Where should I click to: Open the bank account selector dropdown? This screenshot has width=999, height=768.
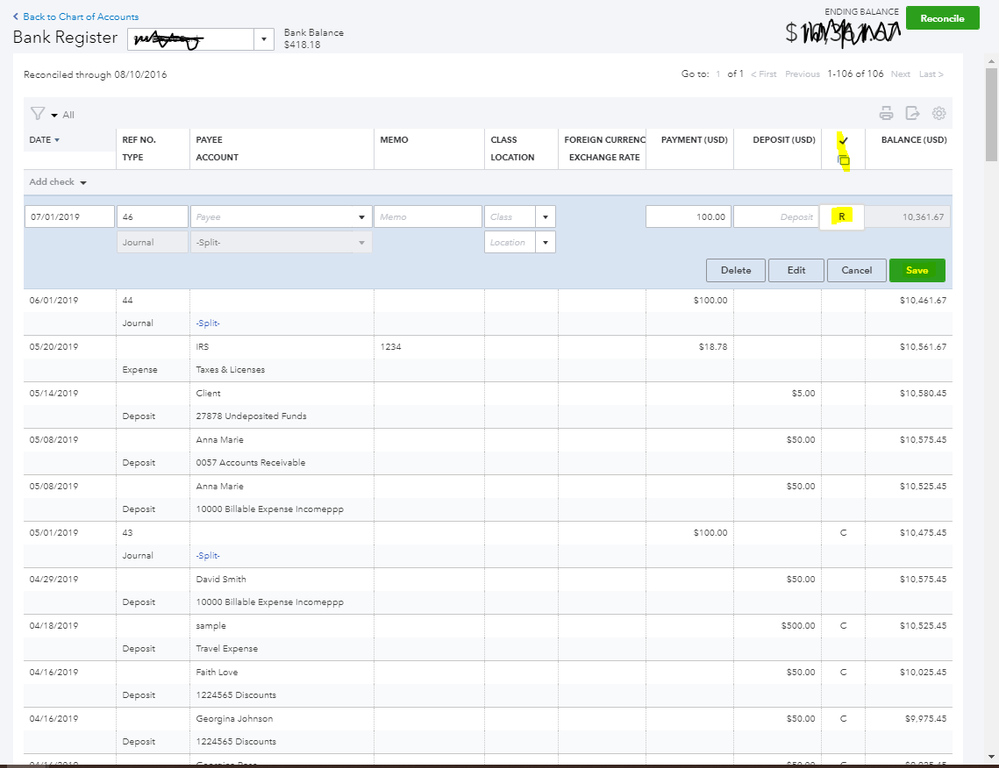[264, 40]
